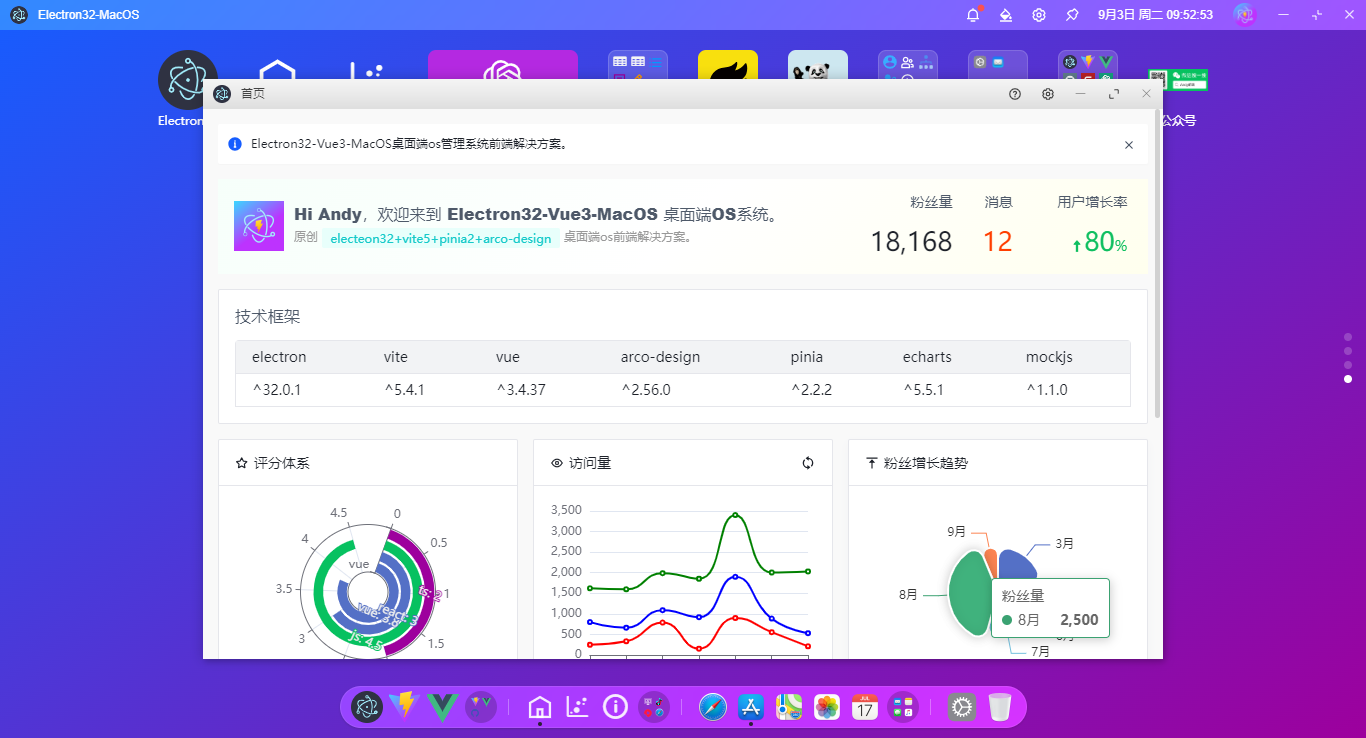Dismiss the blue info banner about Electron32-Vue3-MacOS

[x=1128, y=144]
